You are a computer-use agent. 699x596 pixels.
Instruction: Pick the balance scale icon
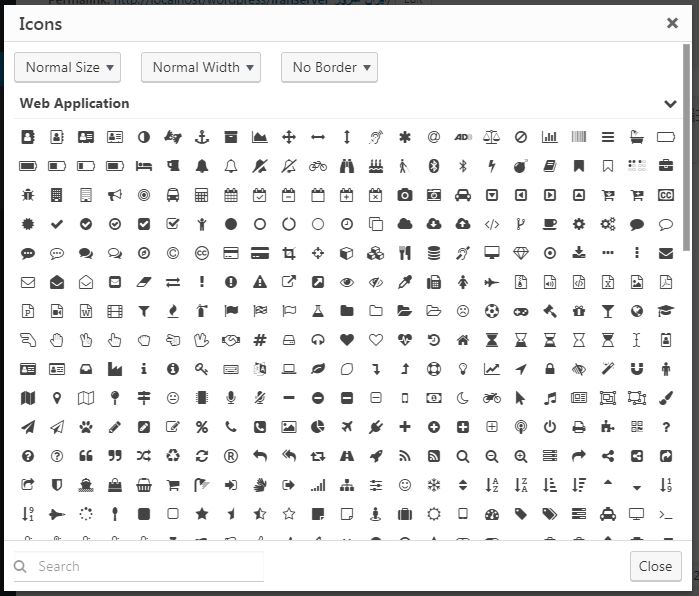[x=492, y=137]
